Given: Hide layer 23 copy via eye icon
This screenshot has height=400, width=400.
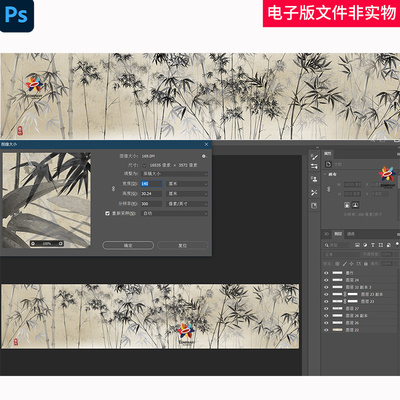Looking at the screenshot, I should click(326, 294).
